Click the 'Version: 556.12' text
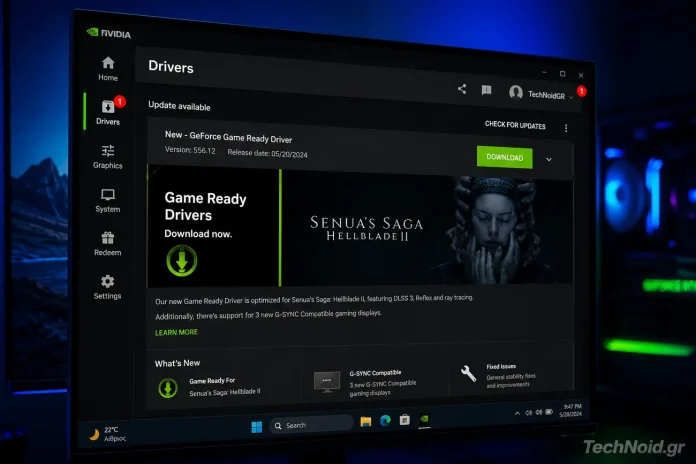 tap(190, 150)
